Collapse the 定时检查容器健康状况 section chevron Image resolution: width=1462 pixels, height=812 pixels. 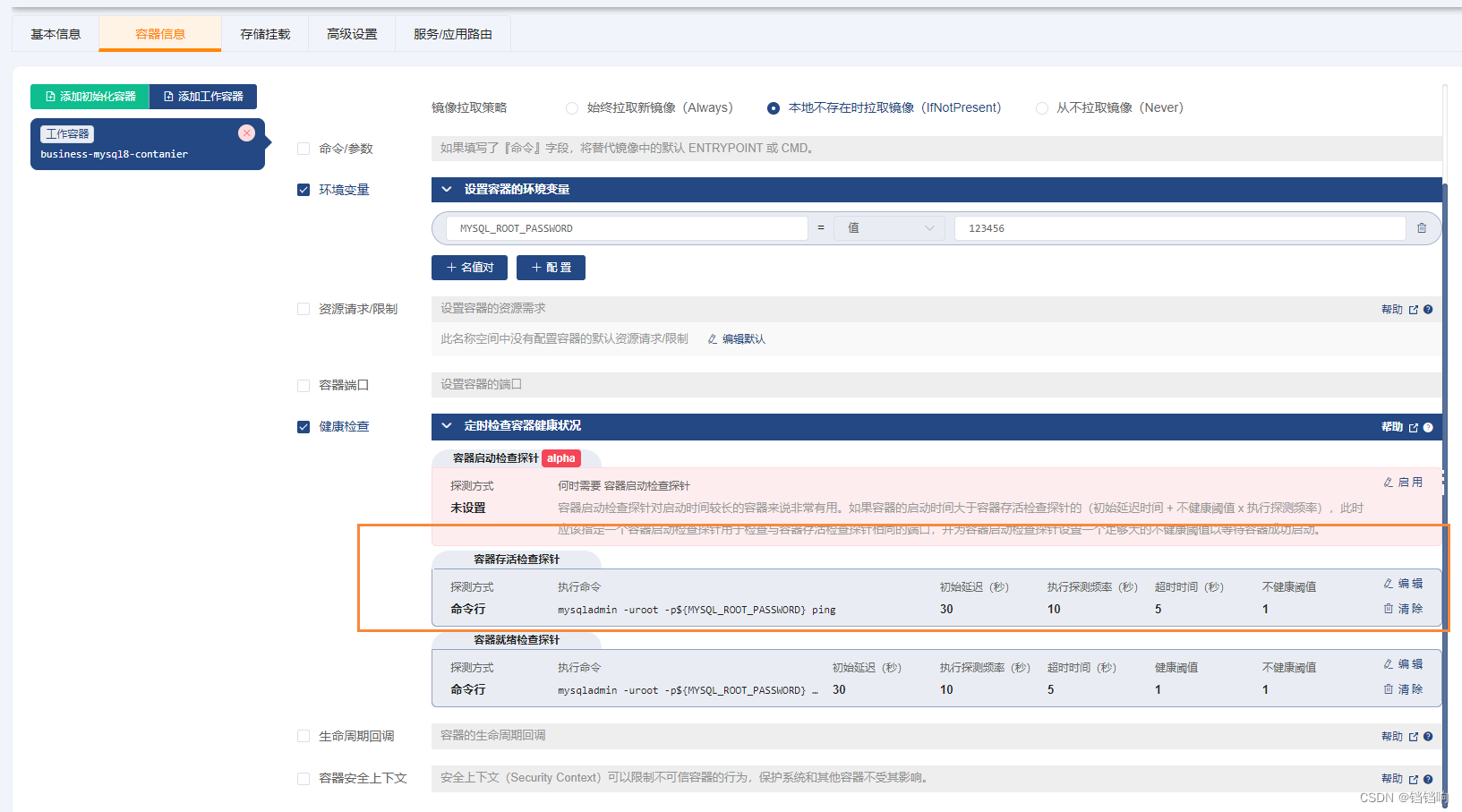447,426
